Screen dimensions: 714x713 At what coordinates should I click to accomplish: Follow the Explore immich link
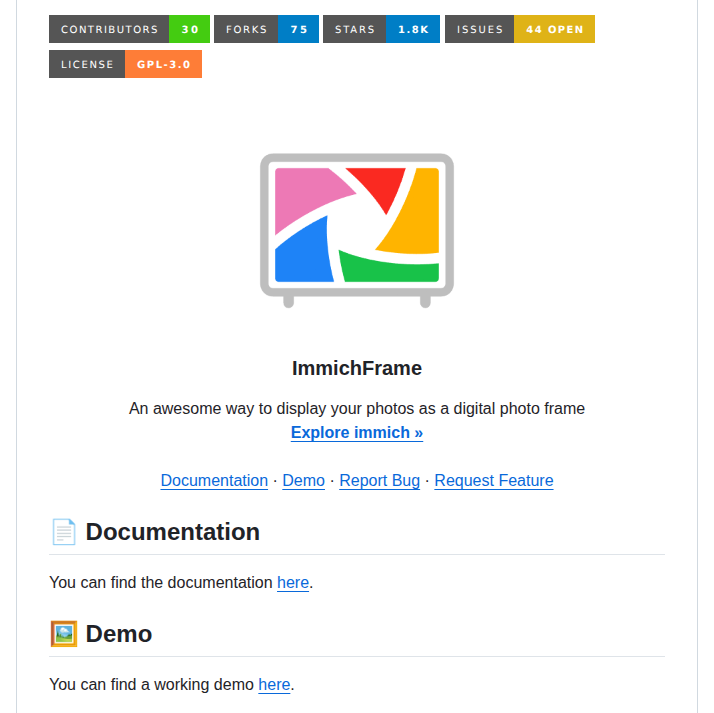[x=357, y=433]
